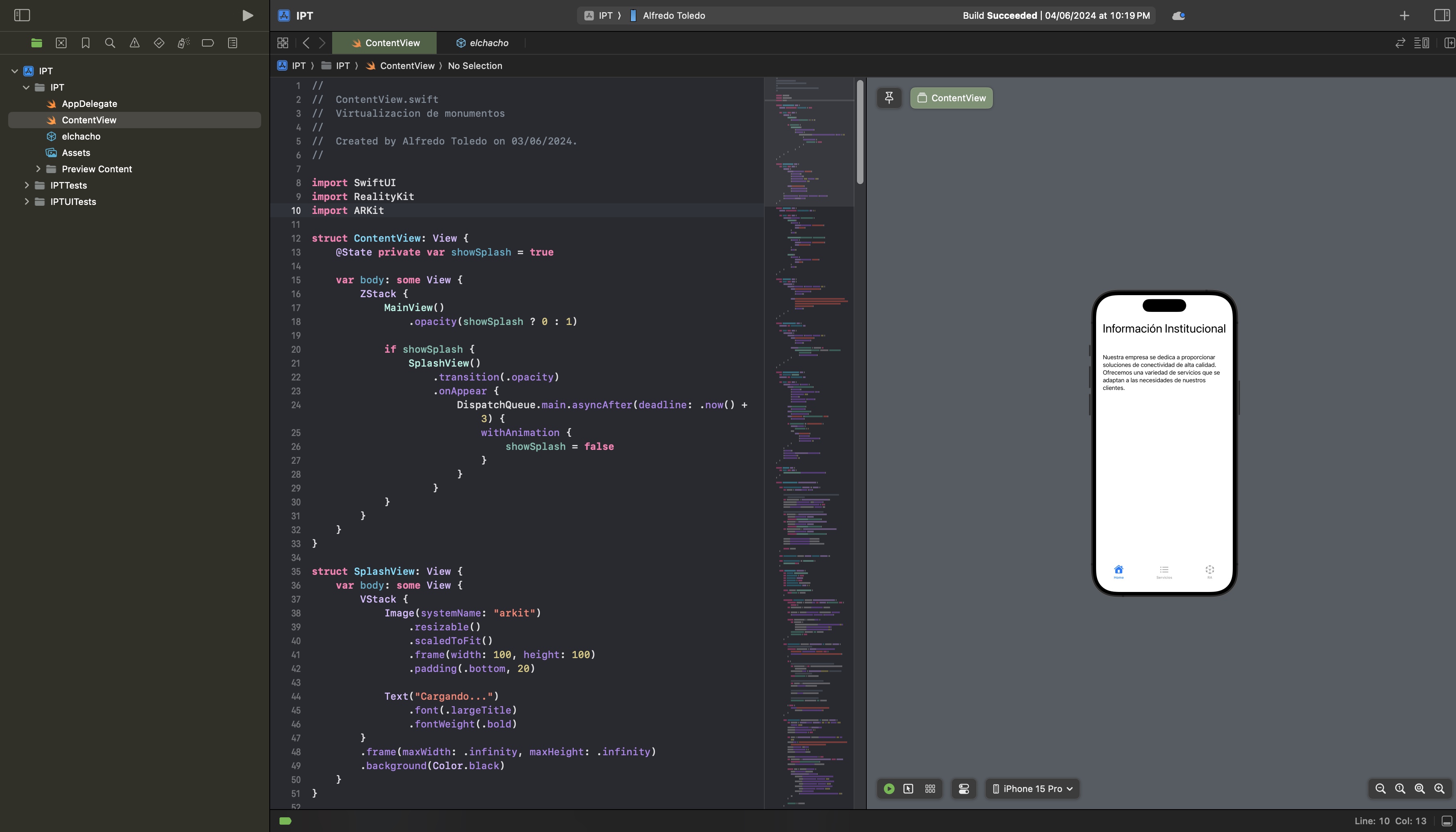Zoom in the preview canvas
Image resolution: width=1456 pixels, height=832 pixels.
click(x=1439, y=789)
